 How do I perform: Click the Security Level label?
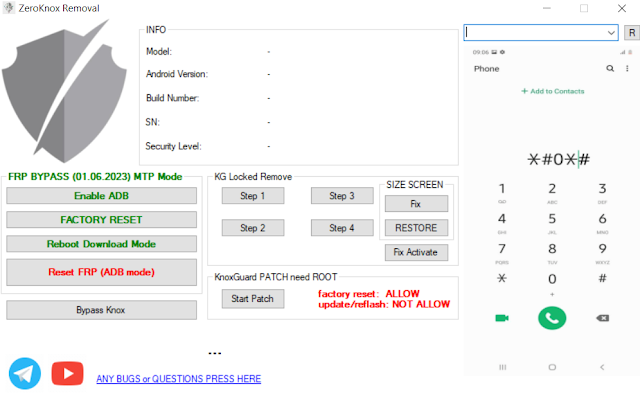click(173, 146)
